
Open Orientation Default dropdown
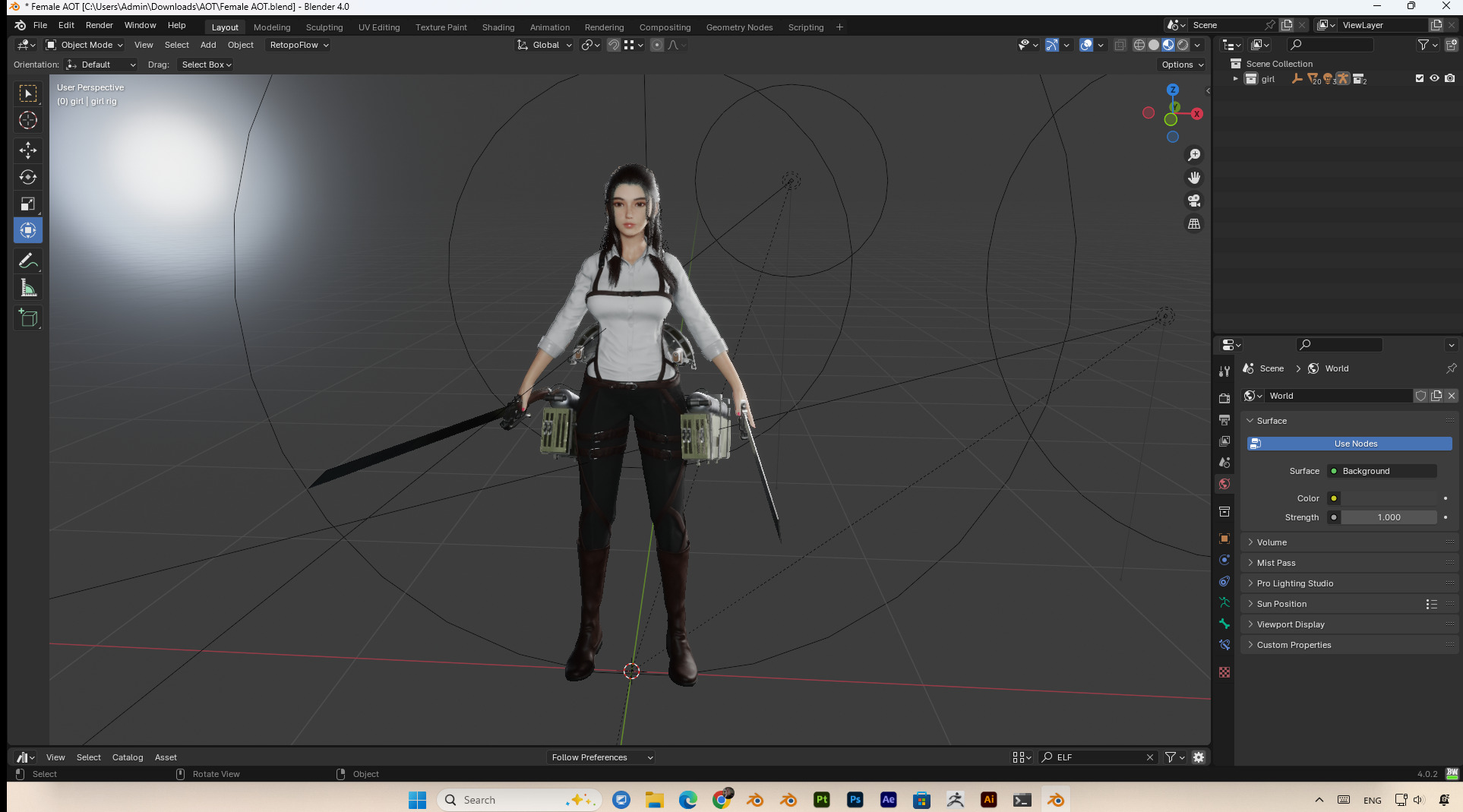101,65
